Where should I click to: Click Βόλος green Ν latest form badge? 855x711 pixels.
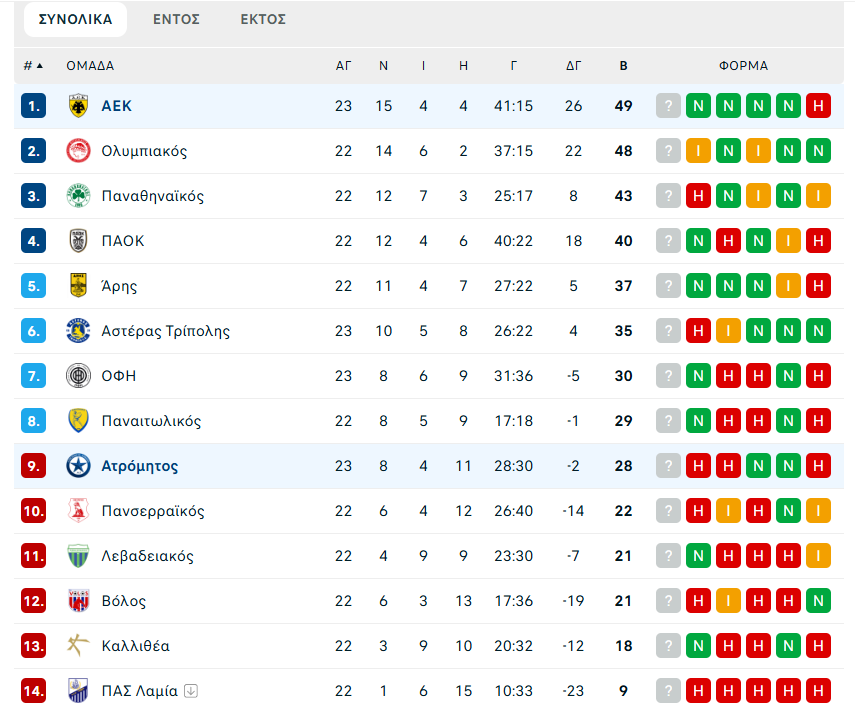pos(819,601)
